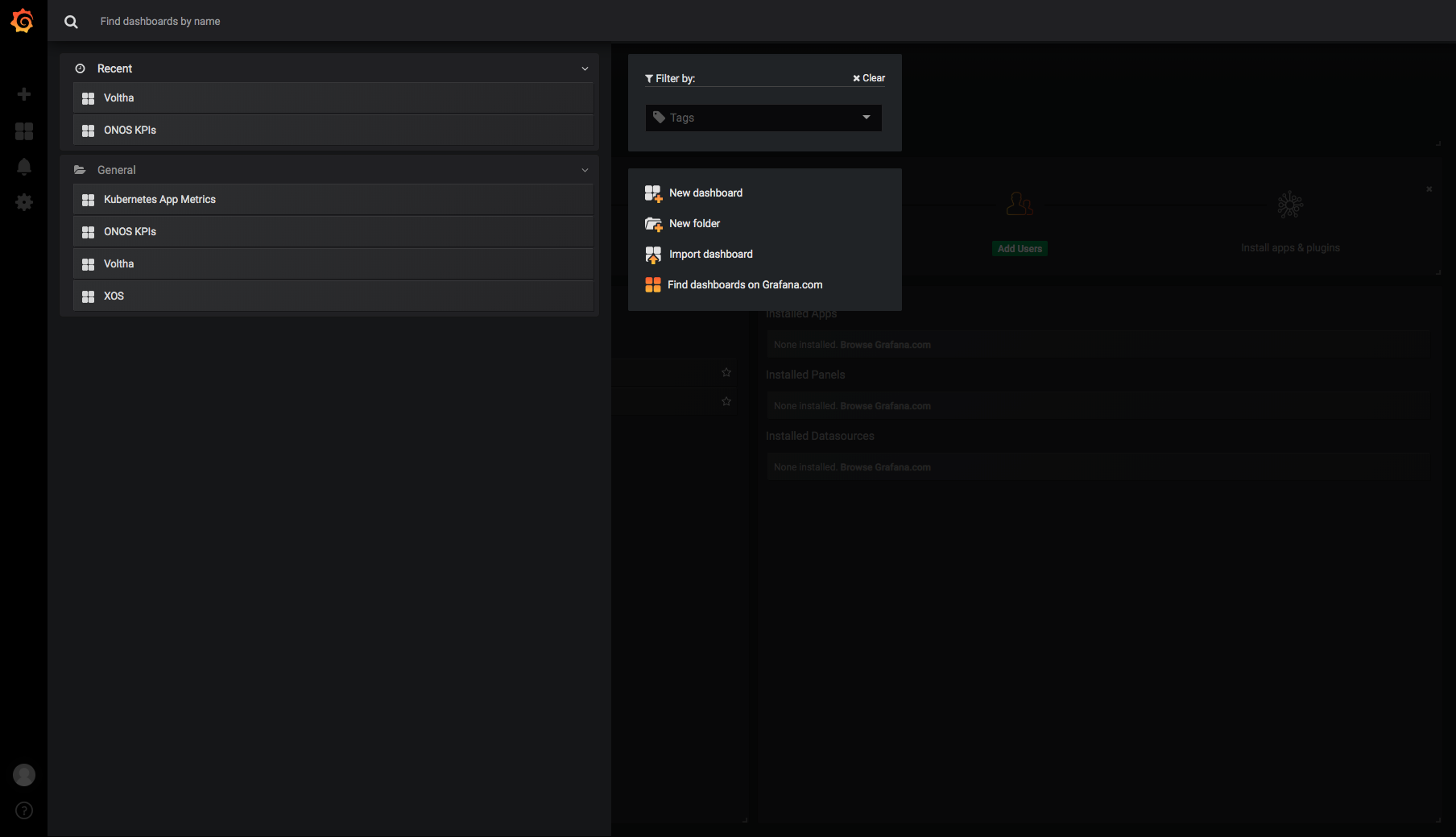
Task: Open Browse Grafana.com under Installed Apps
Action: coord(885,345)
